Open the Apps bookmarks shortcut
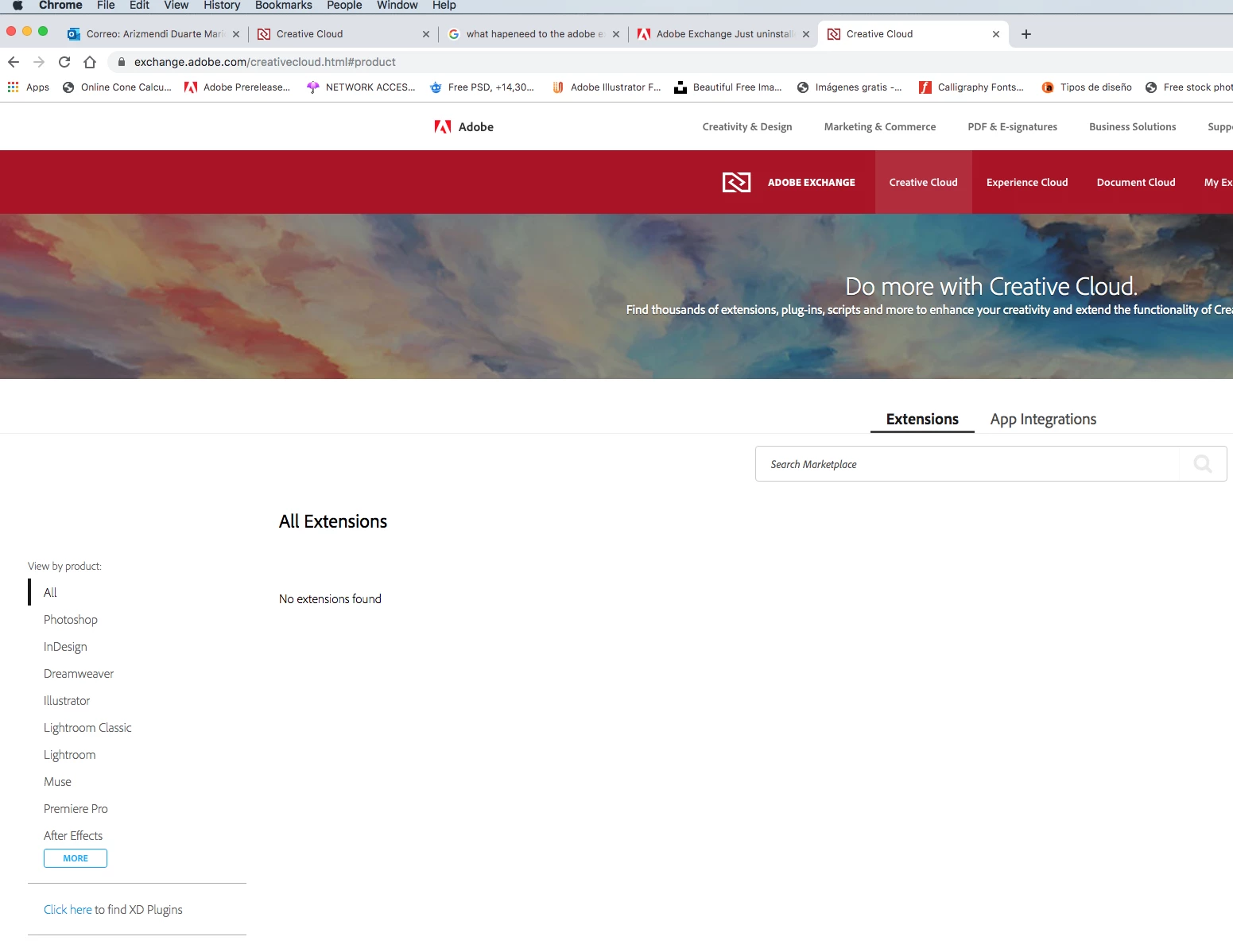 click(29, 87)
